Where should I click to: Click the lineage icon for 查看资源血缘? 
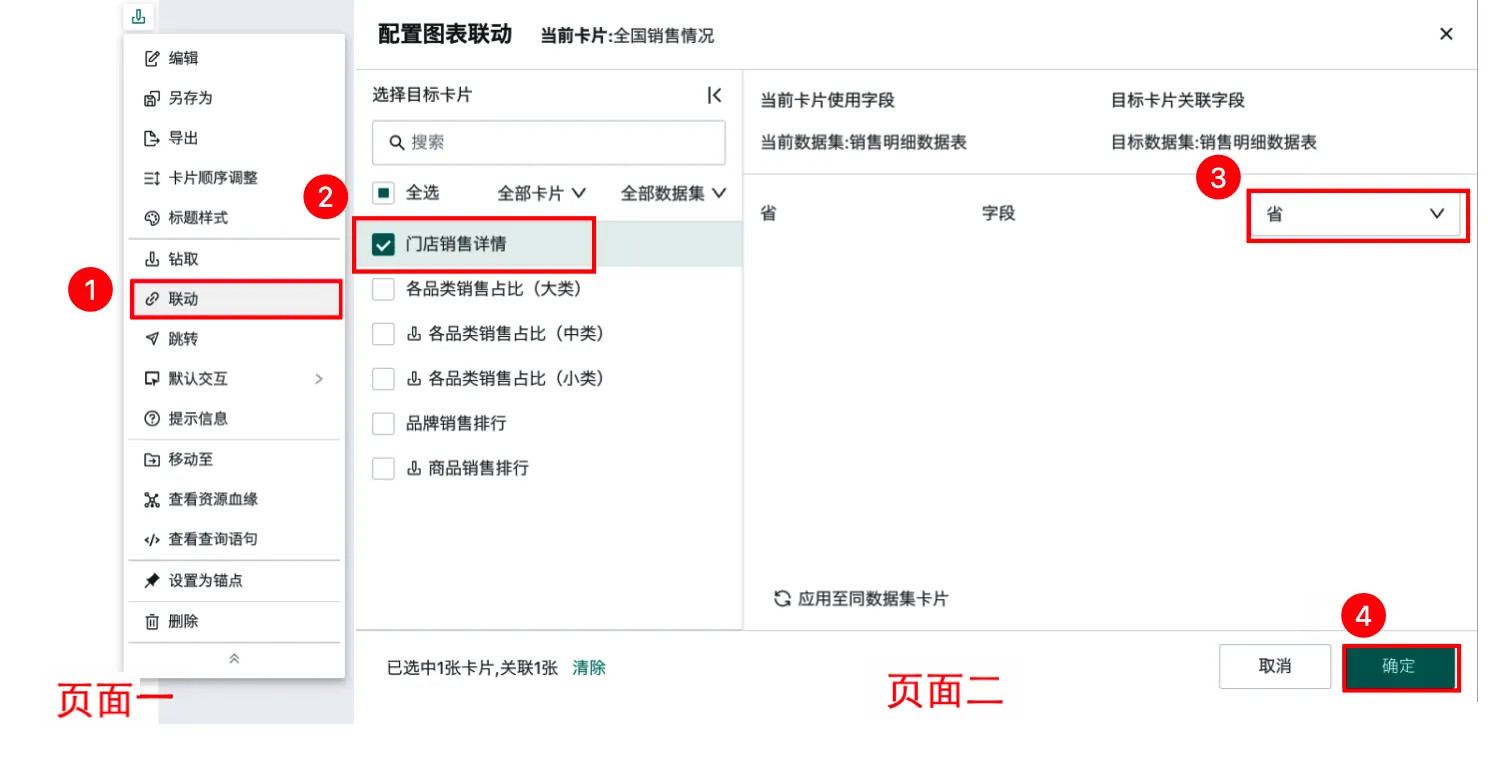[x=152, y=499]
